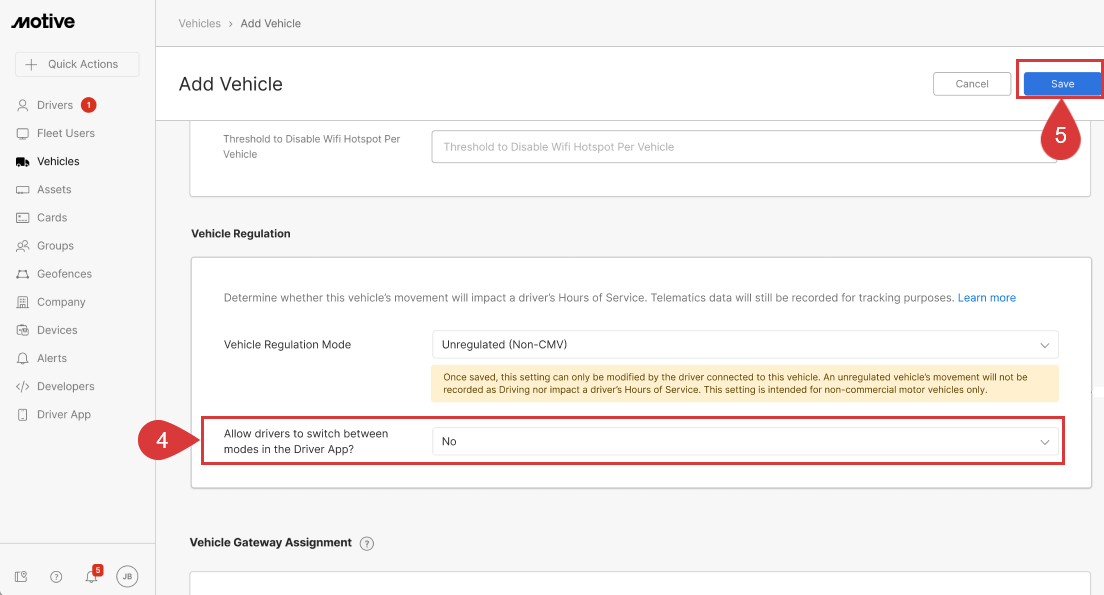Click chevron on Unregulated (Non-CMV) dropdown
This screenshot has height=595, width=1104.
[1045, 345]
